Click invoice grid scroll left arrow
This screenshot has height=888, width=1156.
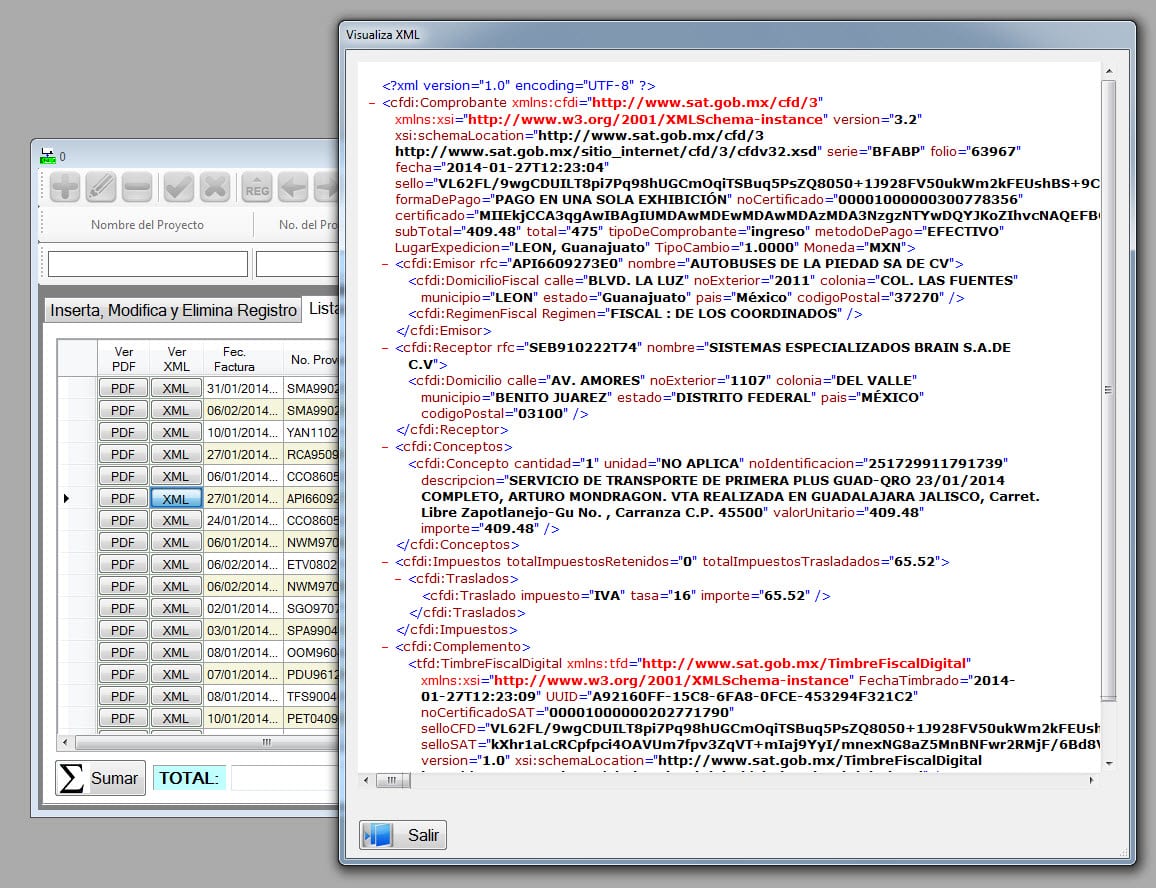tap(66, 742)
